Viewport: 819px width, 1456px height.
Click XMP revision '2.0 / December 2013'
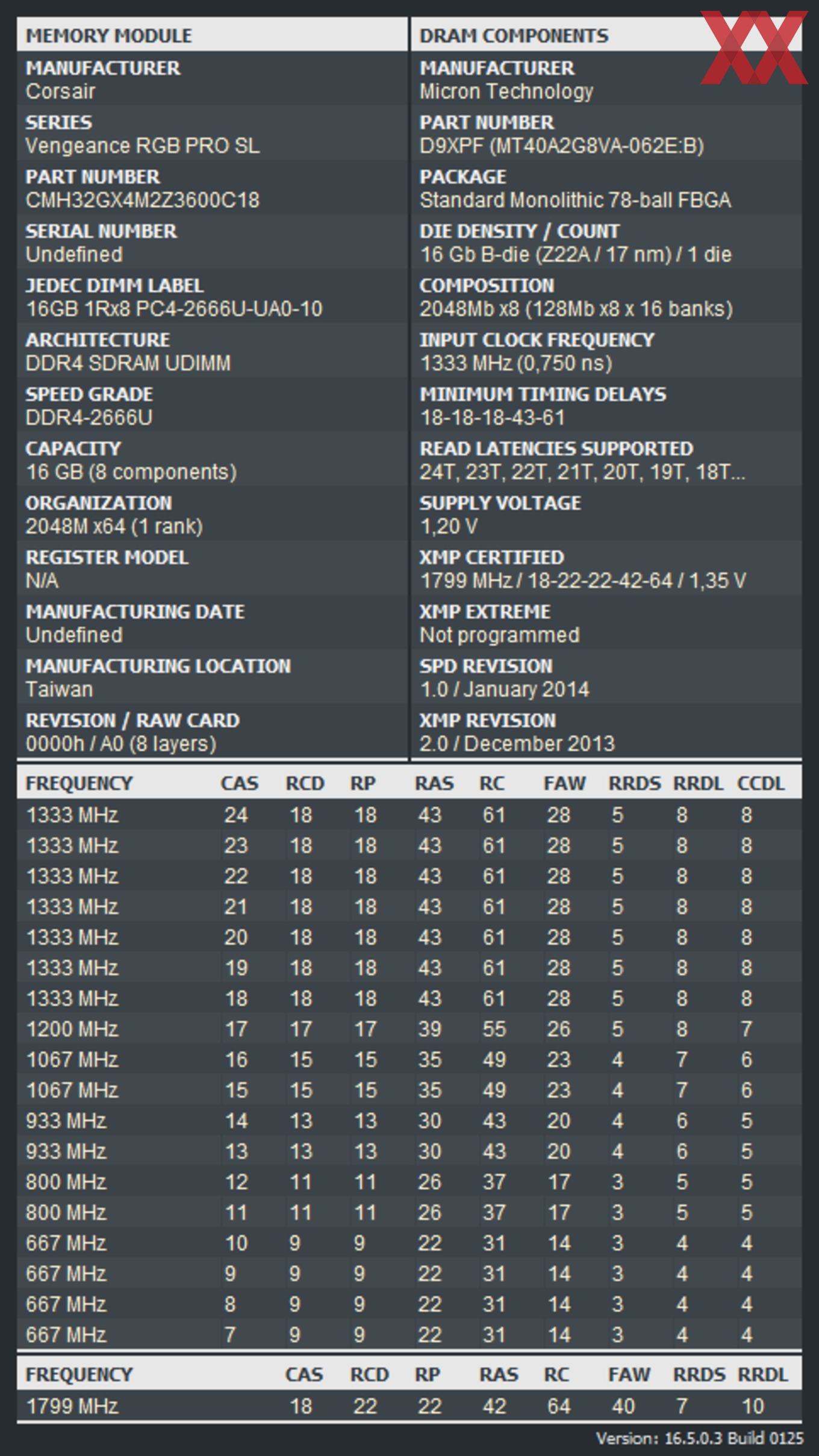(x=517, y=744)
